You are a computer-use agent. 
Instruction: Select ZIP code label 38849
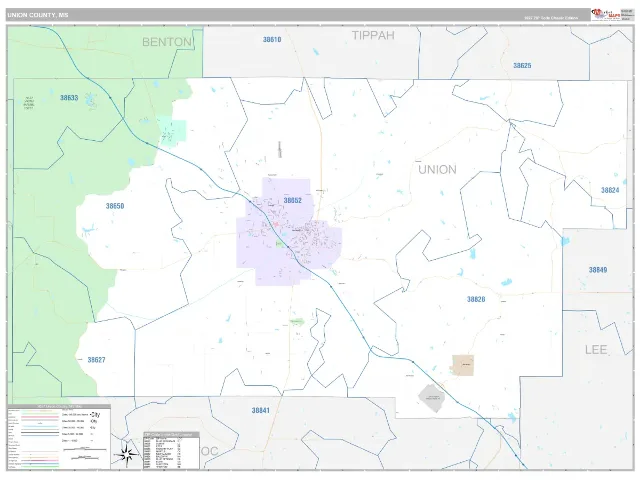(x=598, y=270)
